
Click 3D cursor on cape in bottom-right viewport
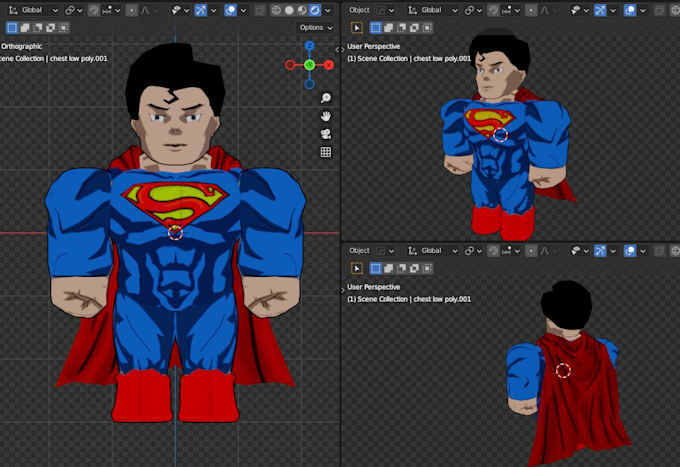coord(563,371)
